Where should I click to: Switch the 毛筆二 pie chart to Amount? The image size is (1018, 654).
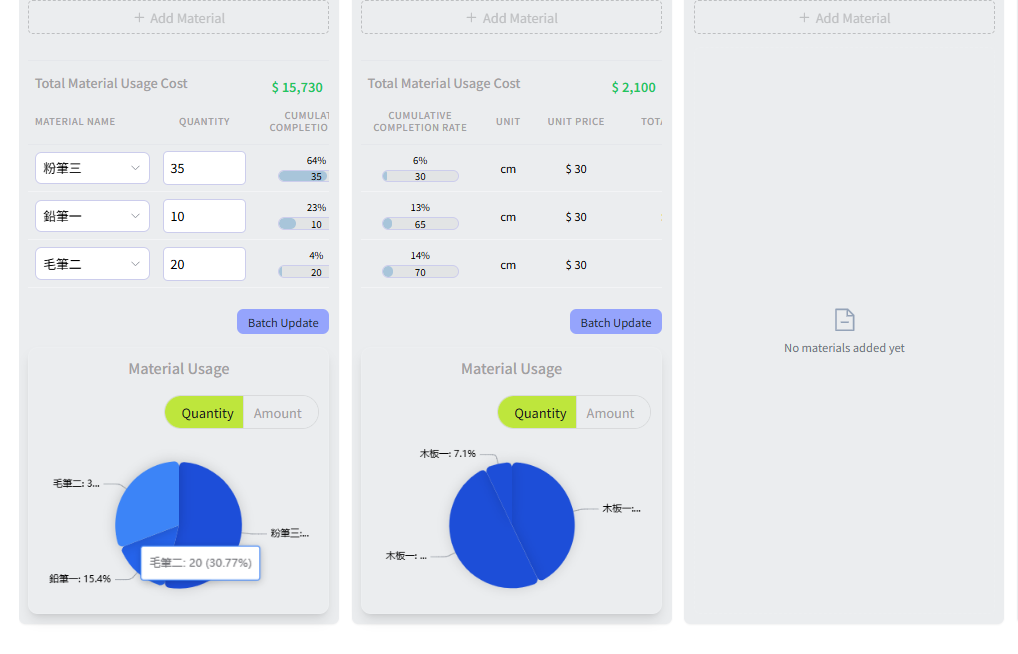[277, 413]
